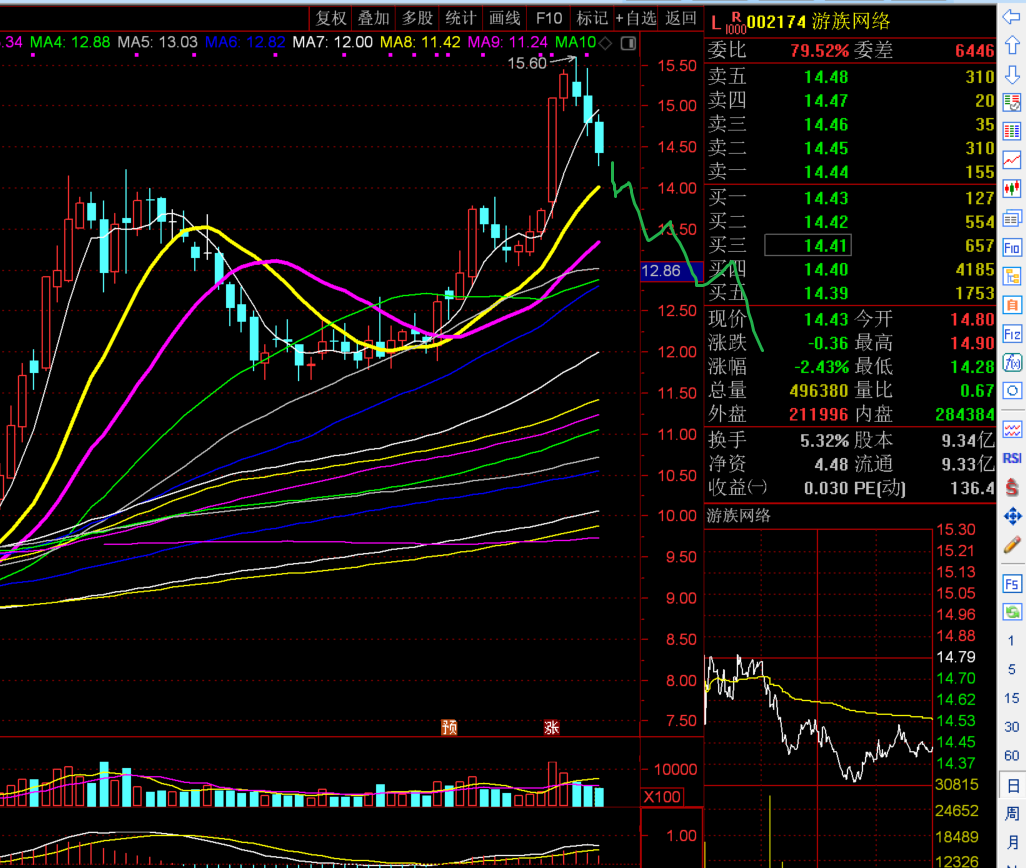
Task: Open the intraday line chart icon
Action: click(1012, 160)
